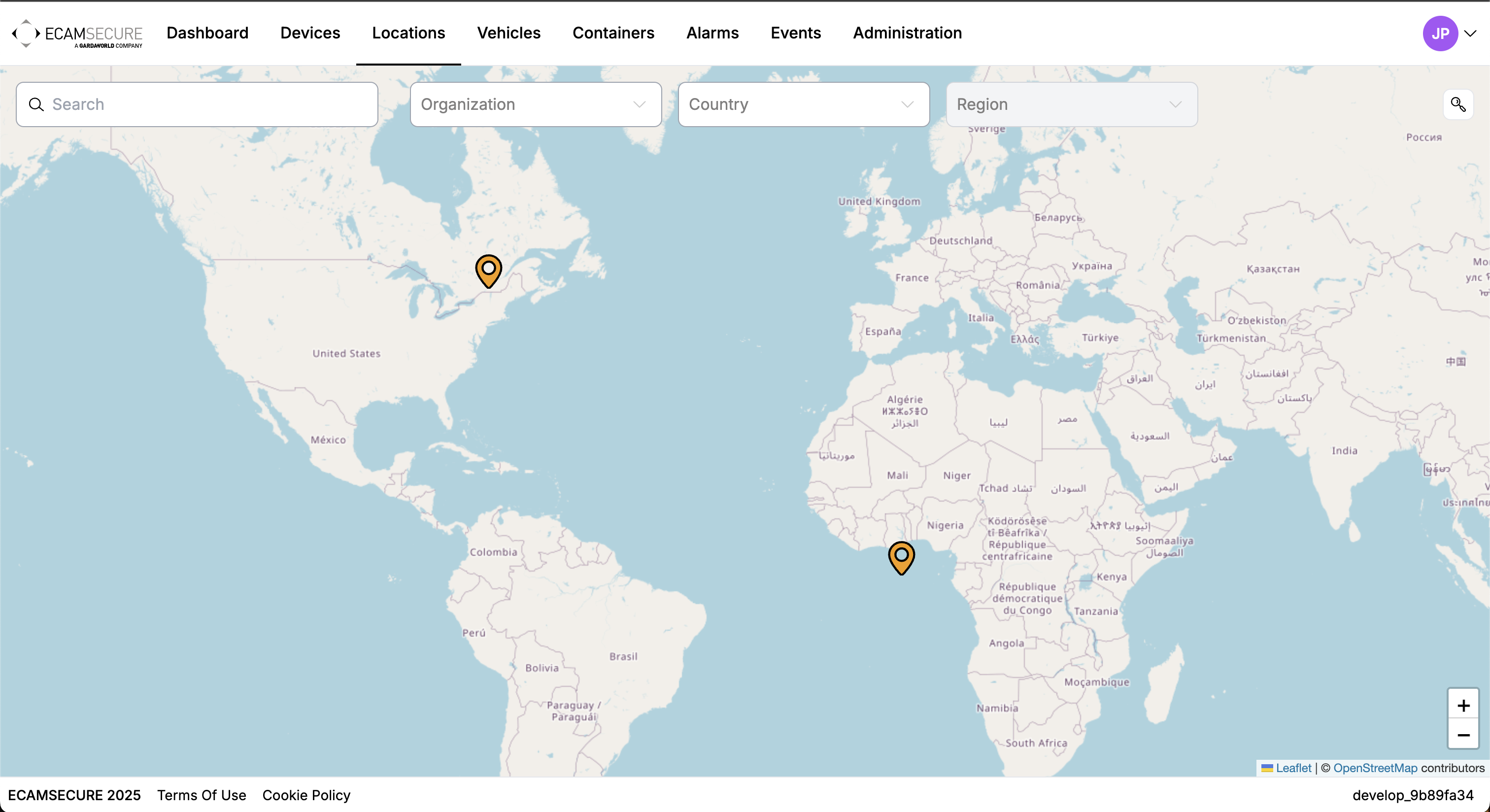The image size is (1490, 812).
Task: Open the Country dropdown
Action: 803,104
